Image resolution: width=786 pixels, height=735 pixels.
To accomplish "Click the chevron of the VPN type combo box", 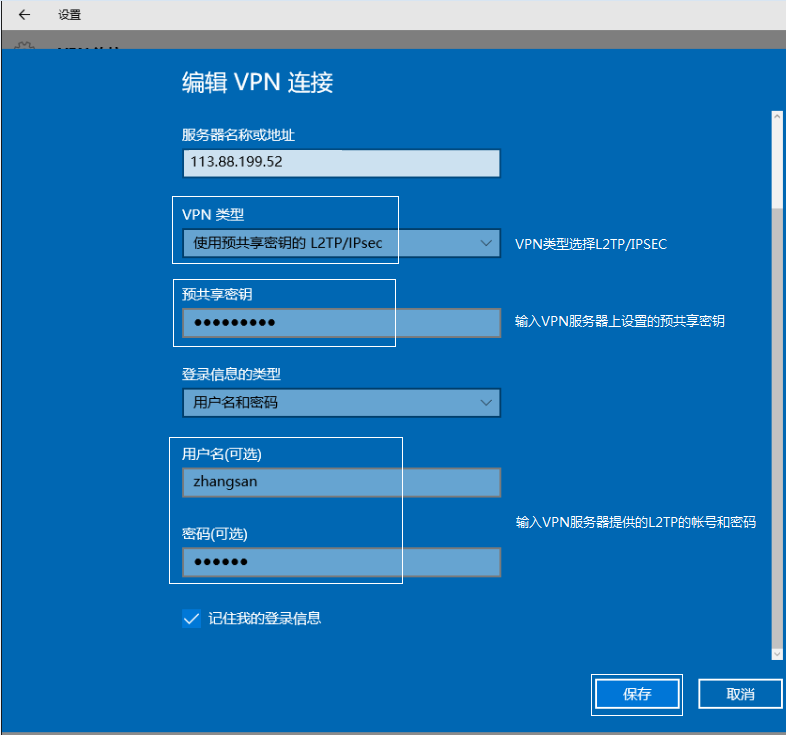I will coord(486,243).
